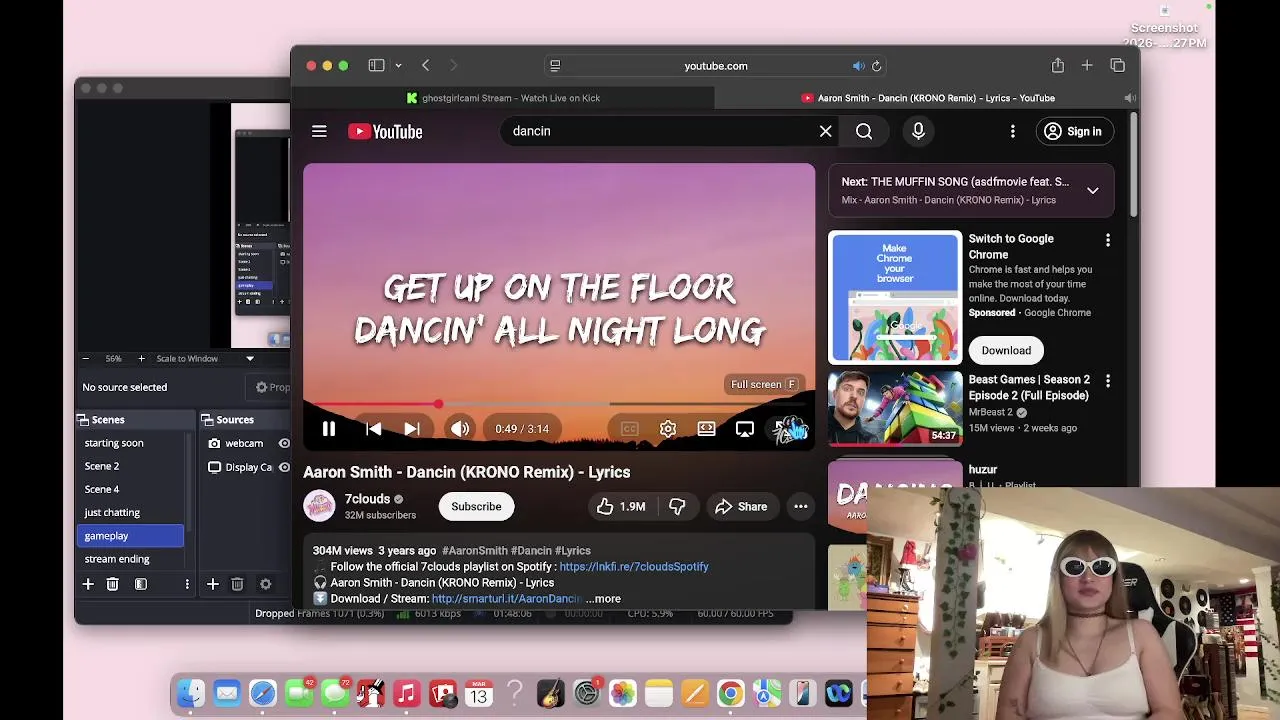Open lnkfi.re/7cloudsSpotify link
The width and height of the screenshot is (1280, 720).
634,566
